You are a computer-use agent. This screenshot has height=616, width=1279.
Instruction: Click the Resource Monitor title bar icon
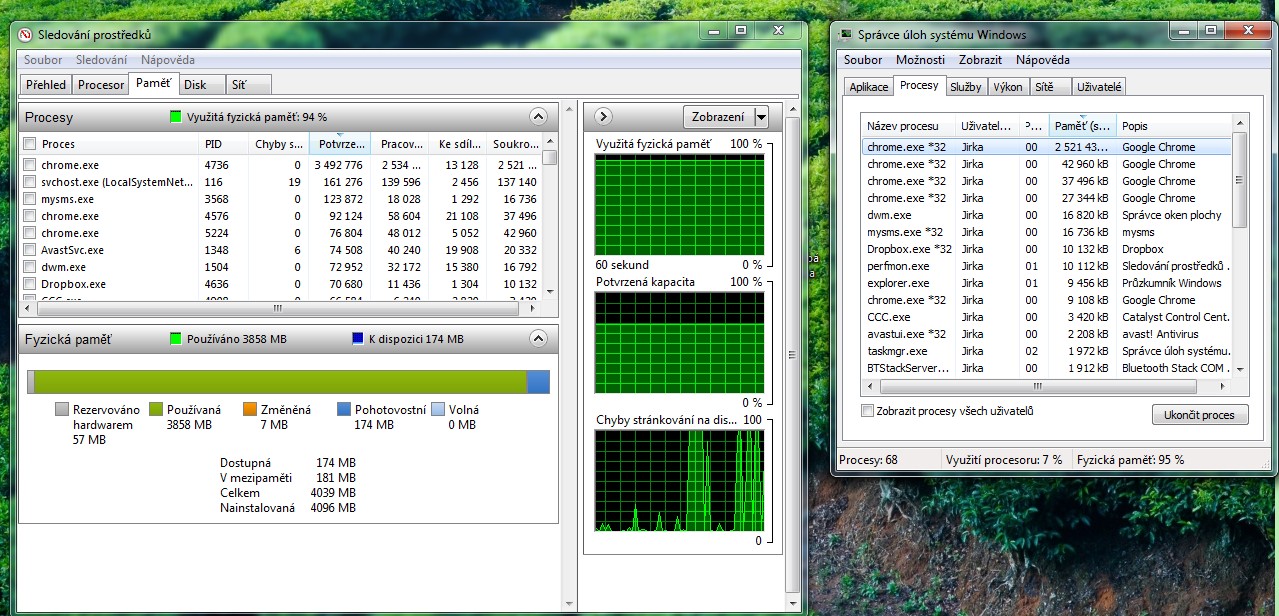pos(25,34)
